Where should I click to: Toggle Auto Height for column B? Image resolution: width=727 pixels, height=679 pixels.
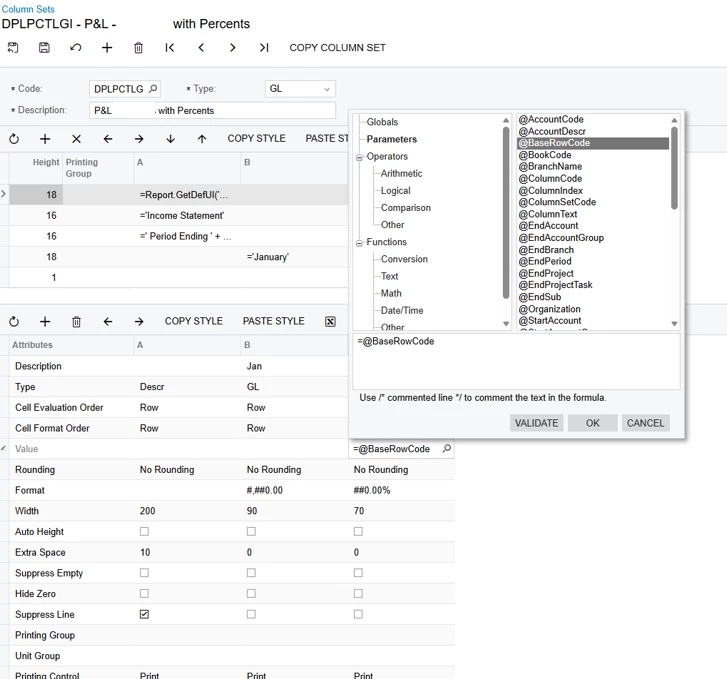click(x=251, y=531)
